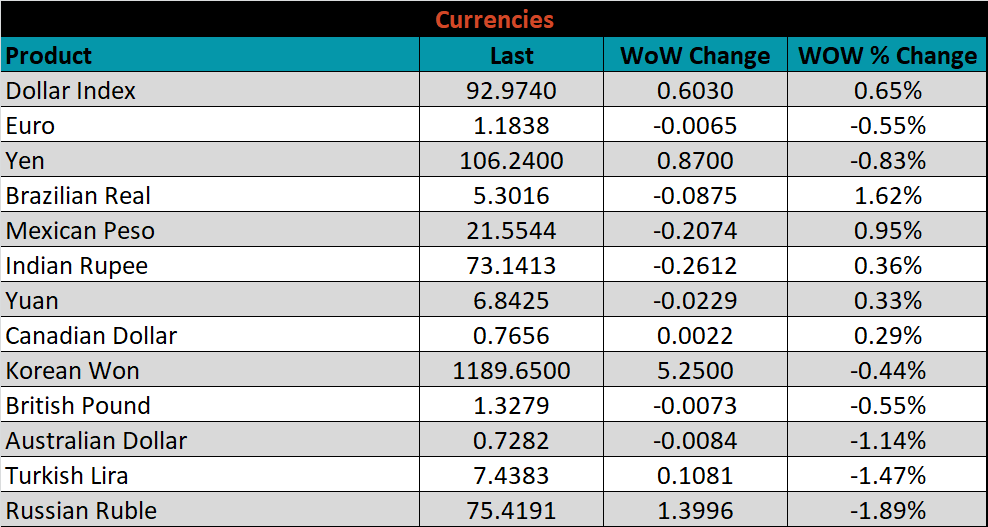
Task: Select the Yen product cell
Action: pyautogui.click(x=25, y=161)
